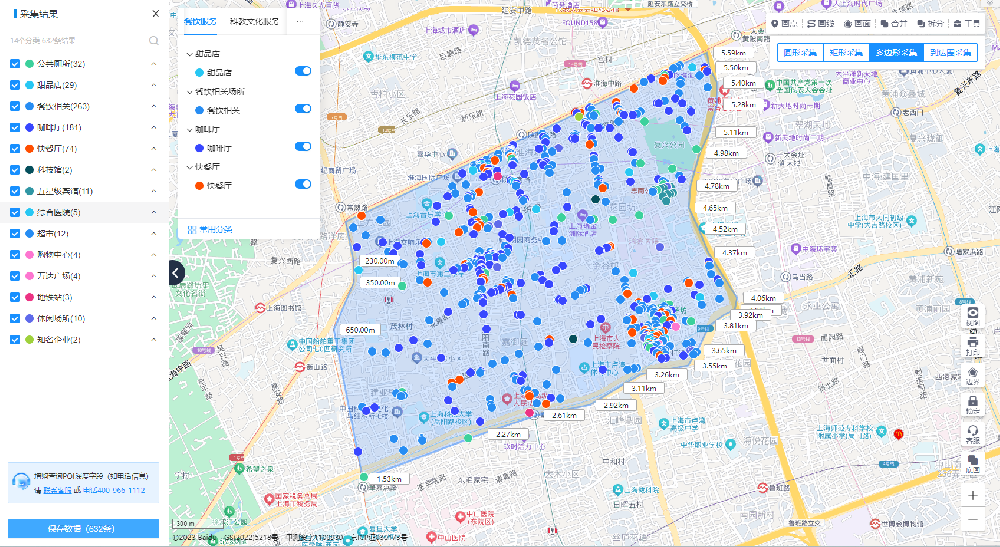Uncheck the 咖啡厅 category checkbox
The height and width of the screenshot is (547, 1000).
tap(15, 127)
